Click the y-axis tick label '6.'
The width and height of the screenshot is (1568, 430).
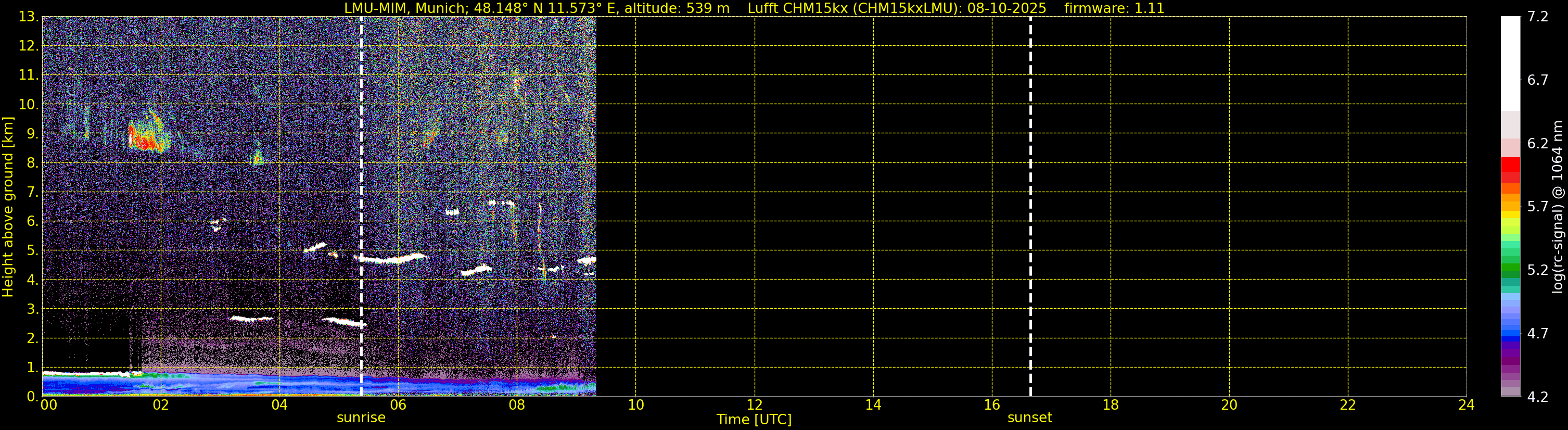[x=33, y=222]
